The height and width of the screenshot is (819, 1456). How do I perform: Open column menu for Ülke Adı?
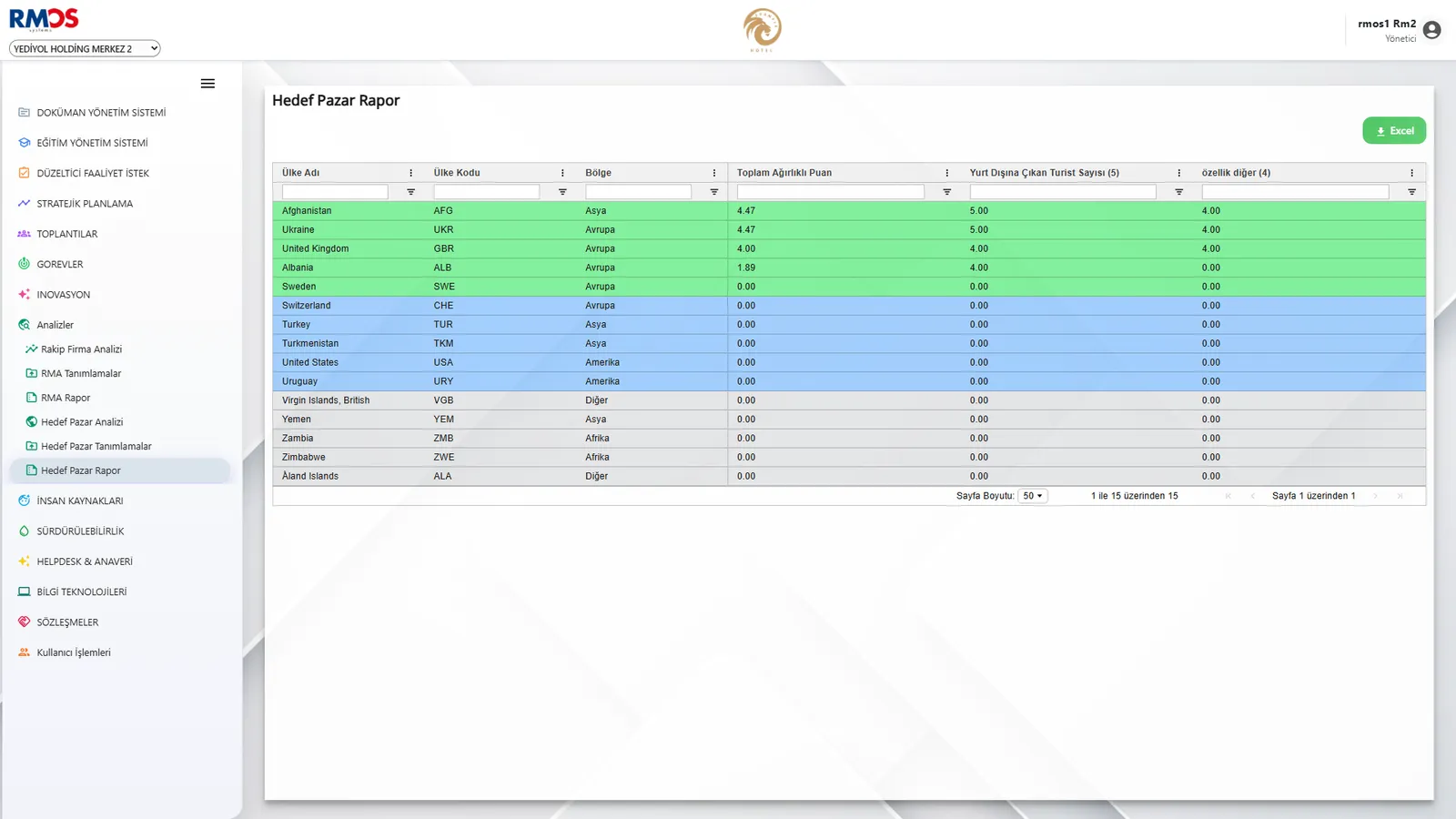pos(410,173)
